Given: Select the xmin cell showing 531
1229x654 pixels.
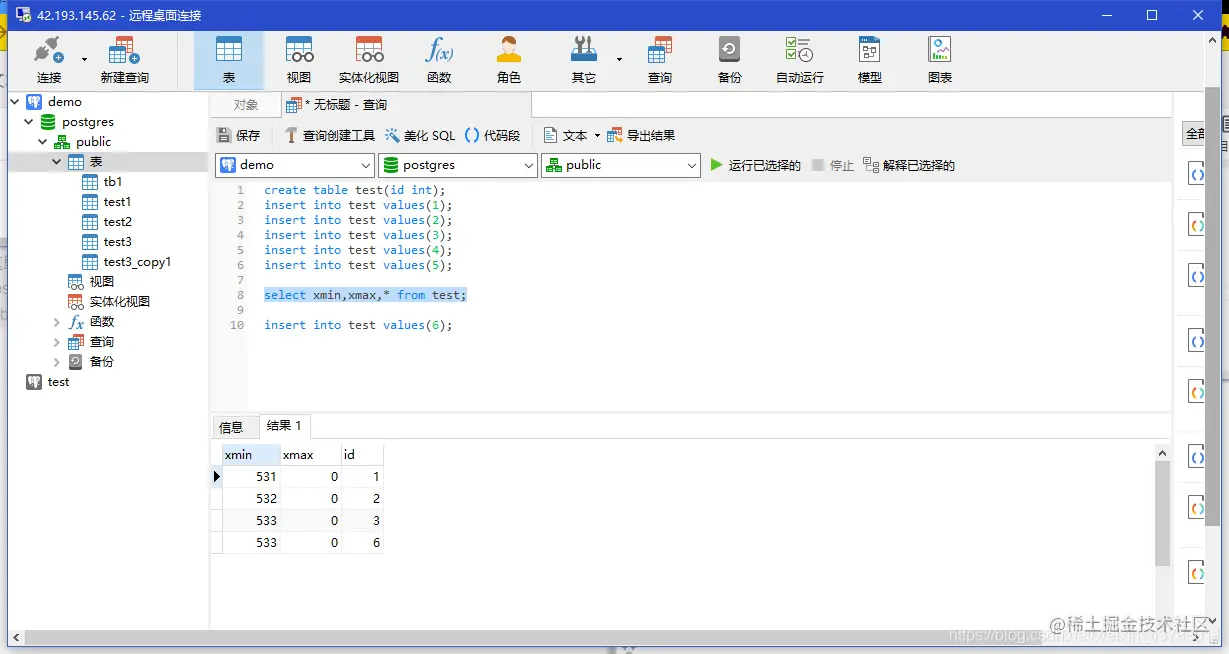Looking at the screenshot, I should (x=252, y=477).
